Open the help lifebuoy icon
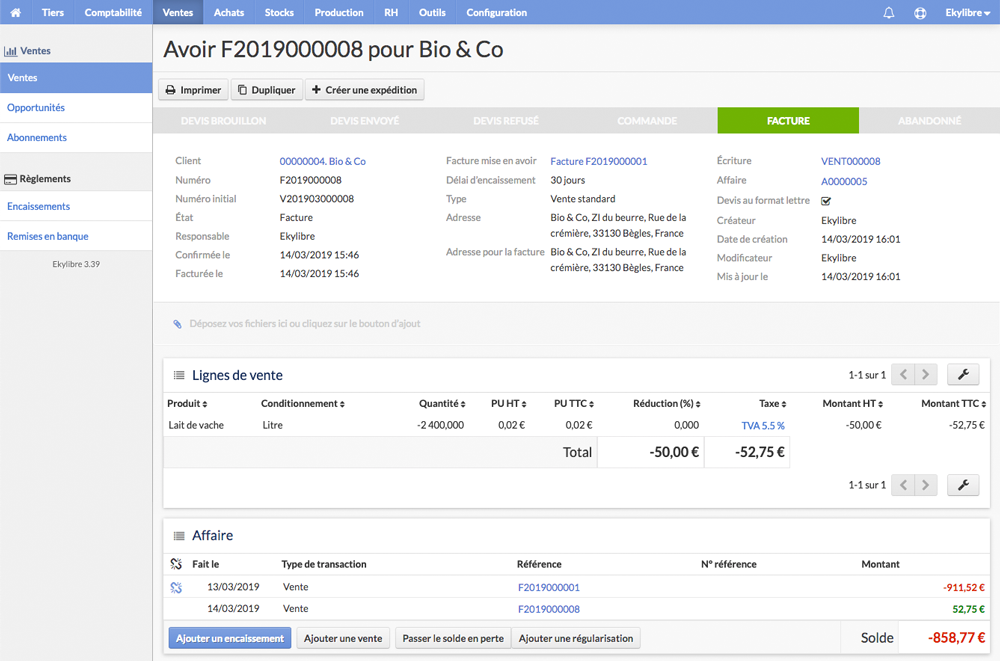 [x=920, y=12]
